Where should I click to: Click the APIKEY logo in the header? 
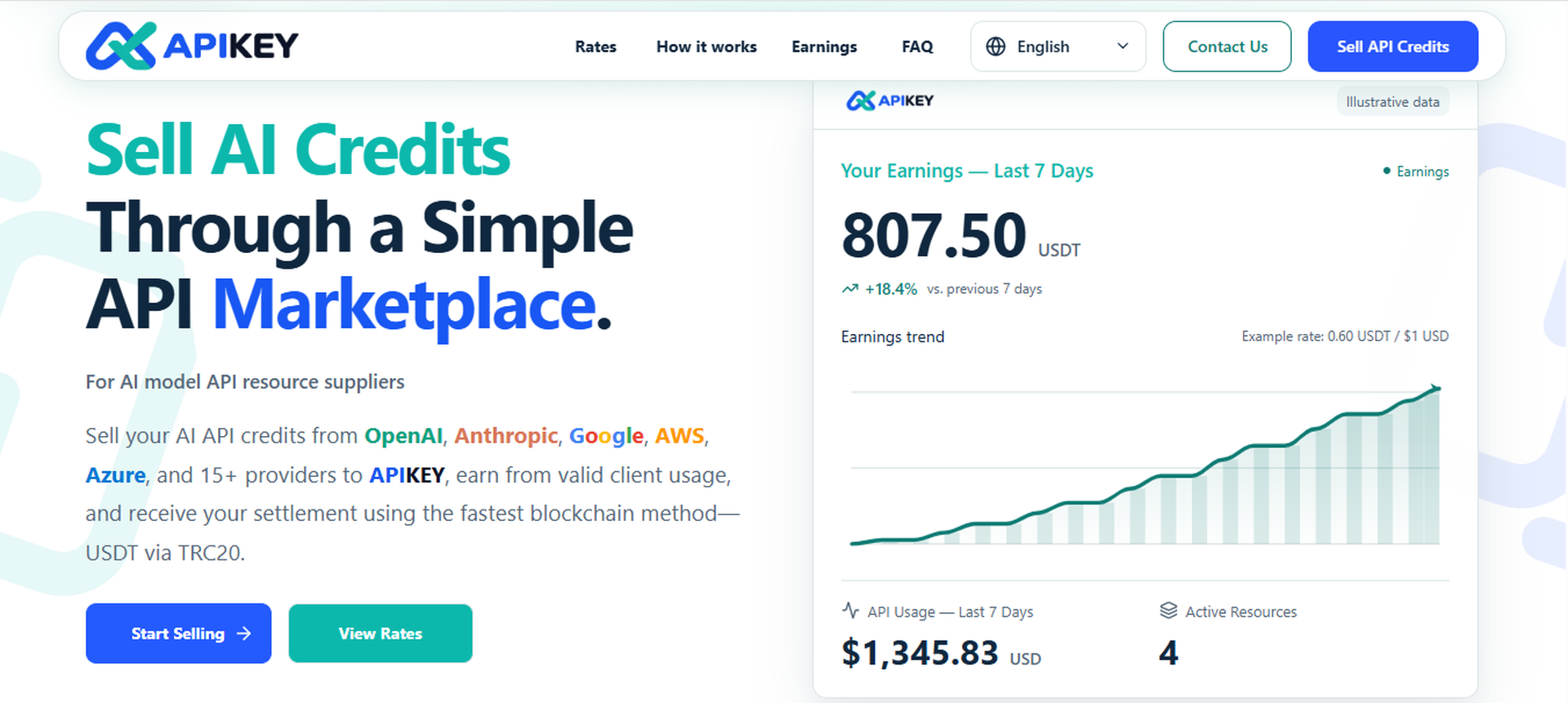tap(192, 46)
